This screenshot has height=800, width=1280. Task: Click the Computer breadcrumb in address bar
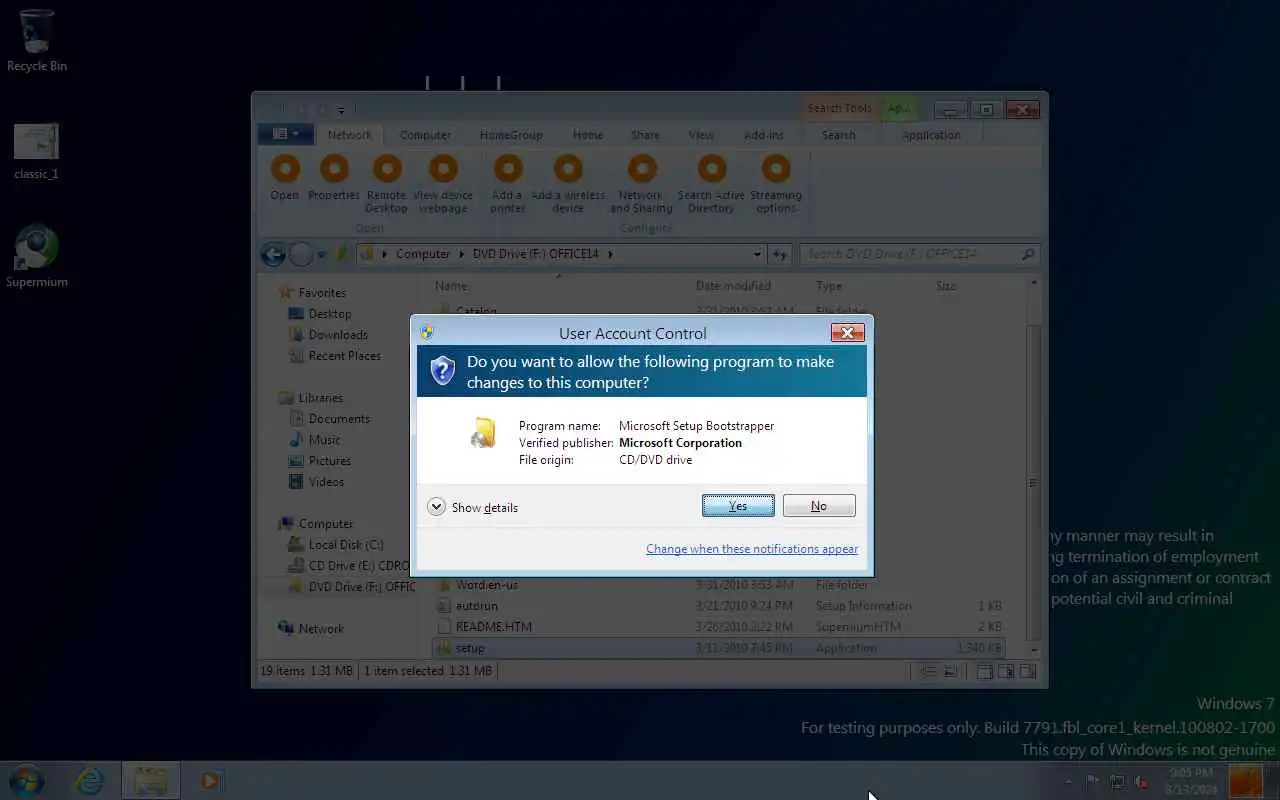coord(423,254)
